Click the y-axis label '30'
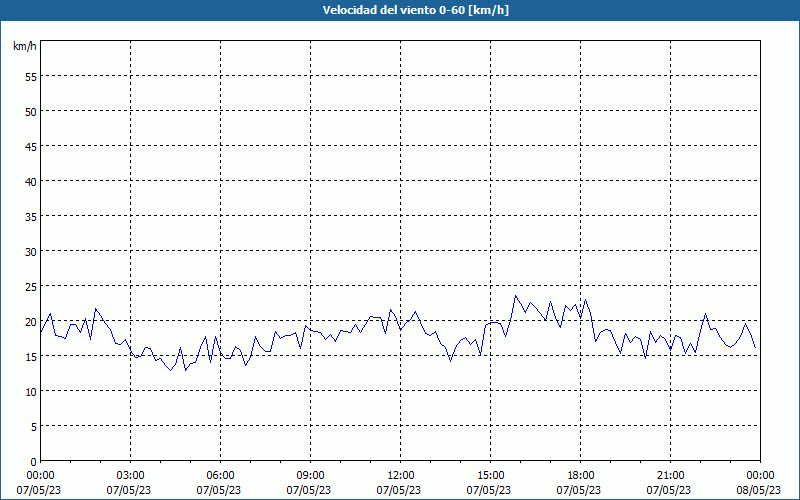The width and height of the screenshot is (800, 500). (31, 252)
